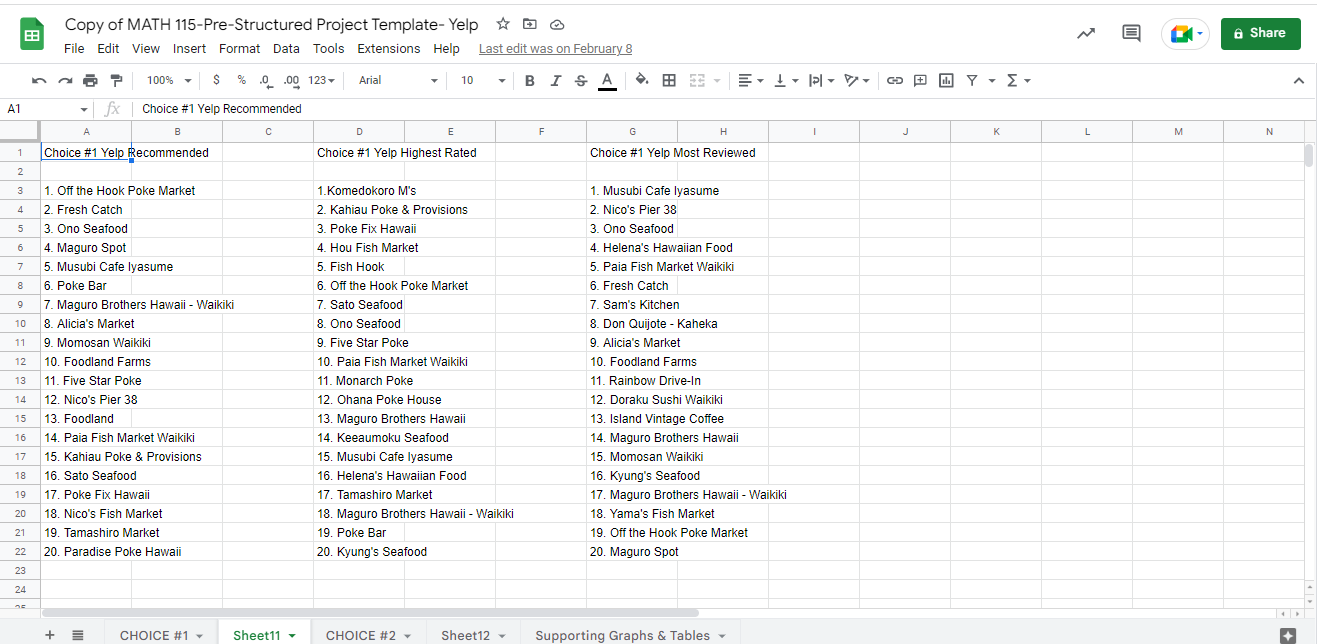Open the font size dropdown

tap(483, 80)
